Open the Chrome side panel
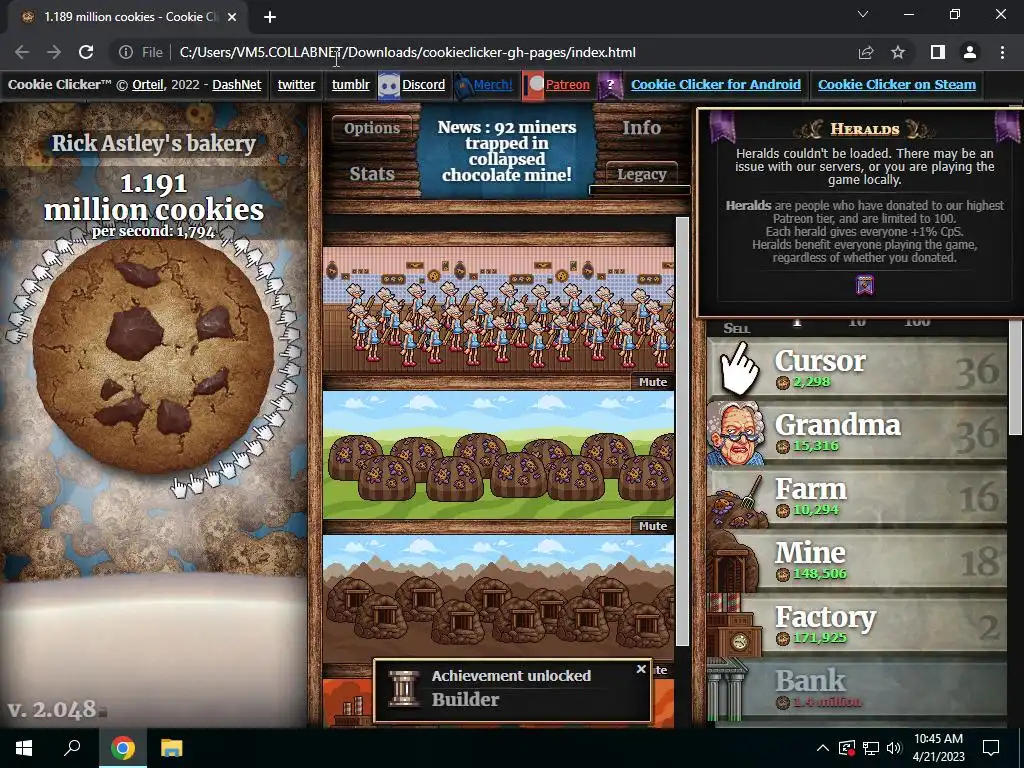 click(x=938, y=52)
